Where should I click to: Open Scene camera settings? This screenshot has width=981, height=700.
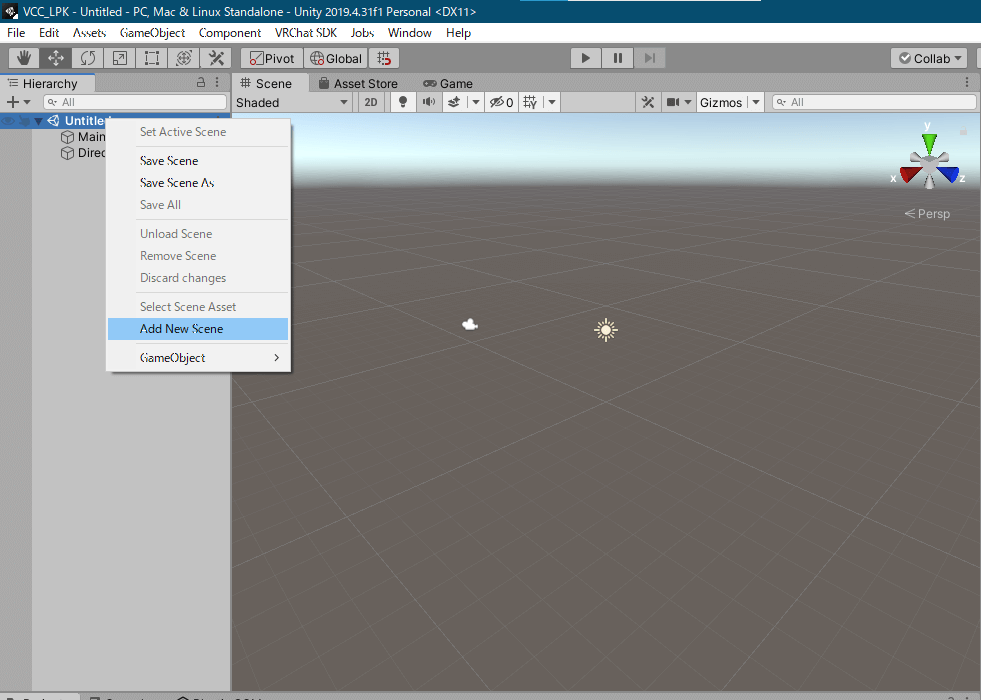[678, 102]
